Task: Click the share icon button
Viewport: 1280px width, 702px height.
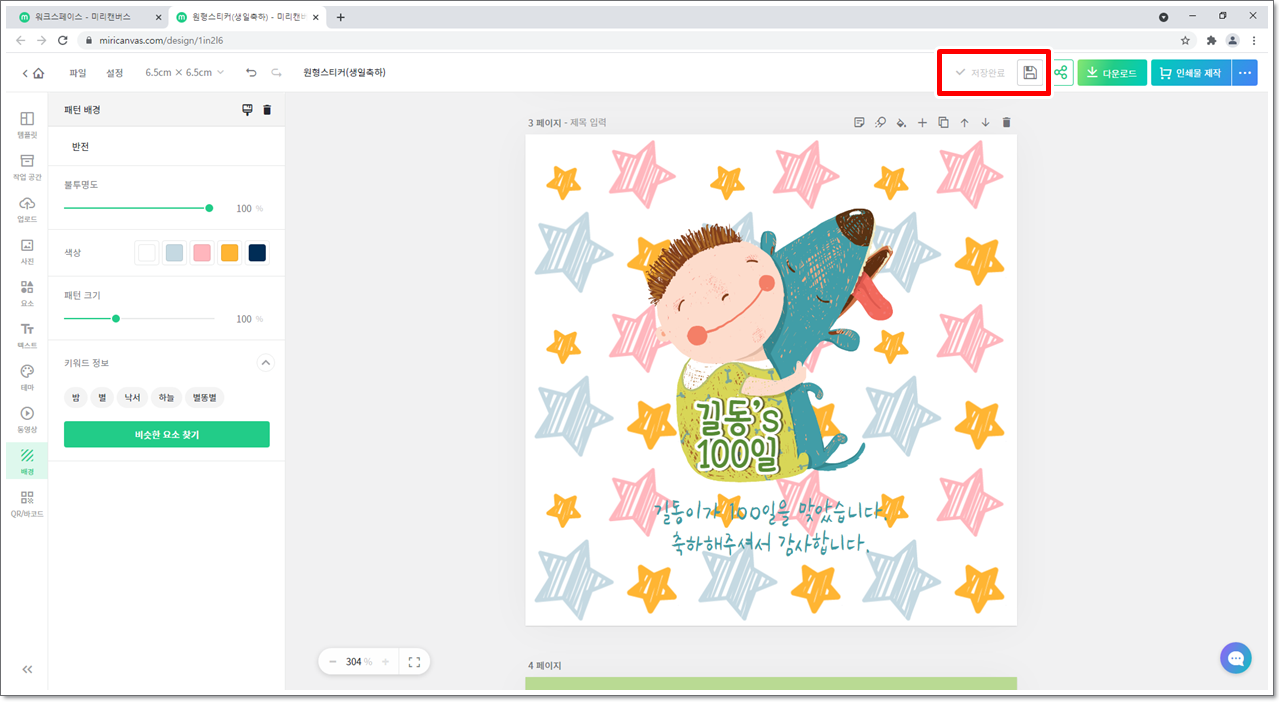Action: click(x=1061, y=73)
